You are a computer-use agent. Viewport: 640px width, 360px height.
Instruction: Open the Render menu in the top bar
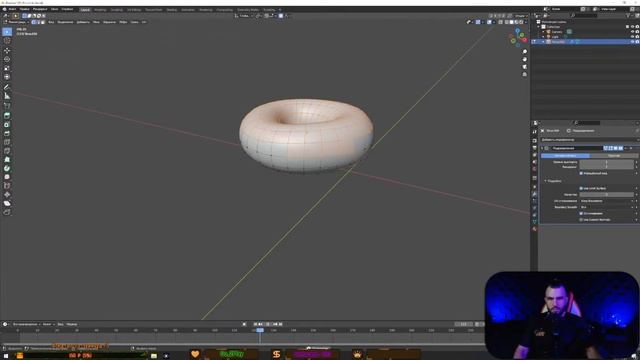coord(40,9)
